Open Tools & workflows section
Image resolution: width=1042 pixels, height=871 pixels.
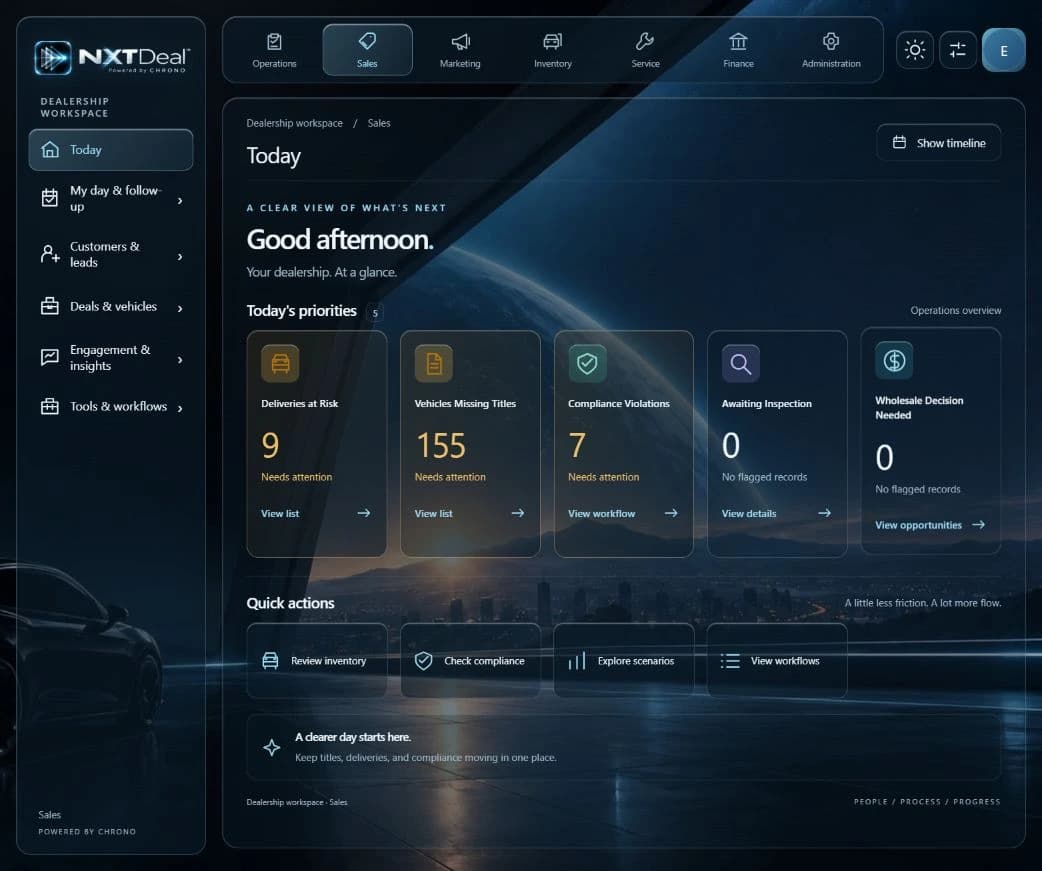coord(111,407)
